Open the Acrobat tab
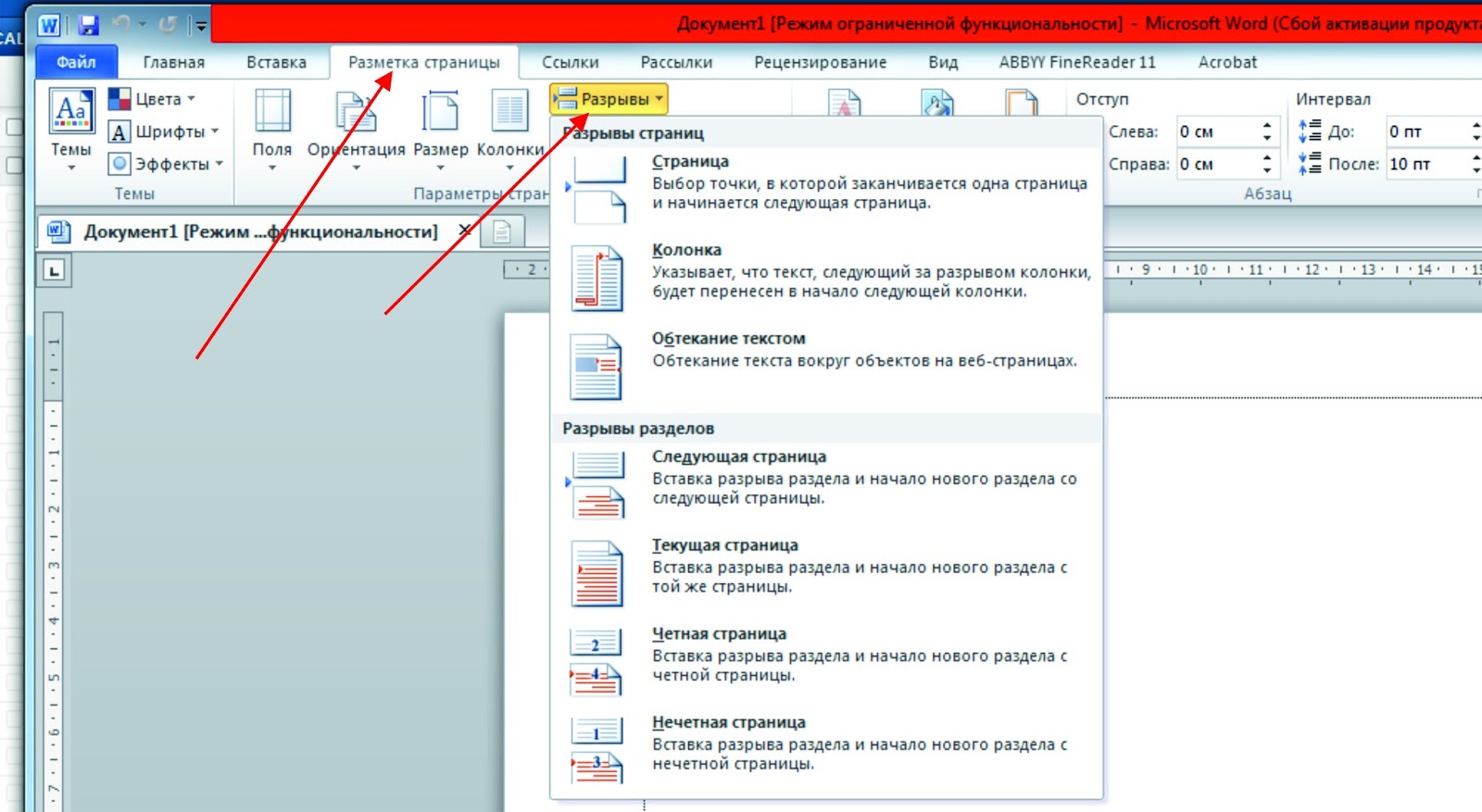The width and height of the screenshot is (1482, 812). [x=1227, y=62]
